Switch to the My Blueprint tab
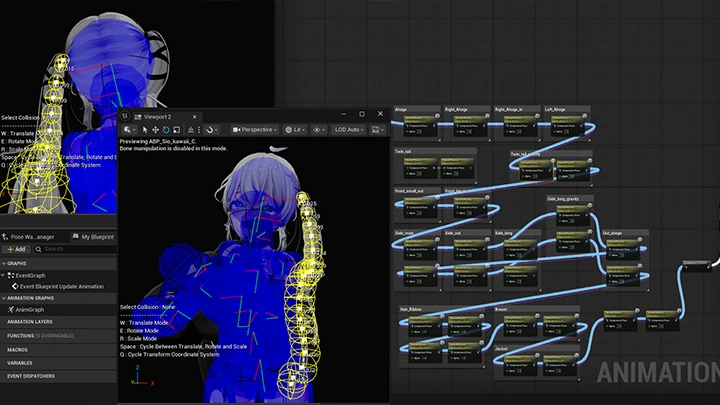The height and width of the screenshot is (405, 720). click(93, 237)
